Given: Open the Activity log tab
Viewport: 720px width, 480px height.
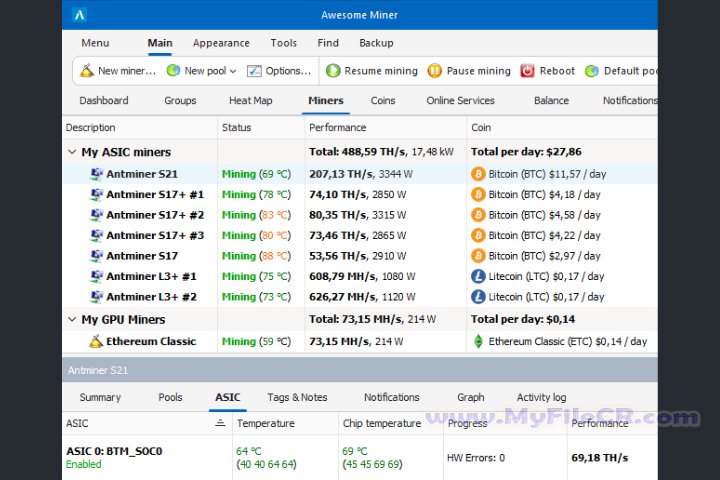Looking at the screenshot, I should 541,397.
